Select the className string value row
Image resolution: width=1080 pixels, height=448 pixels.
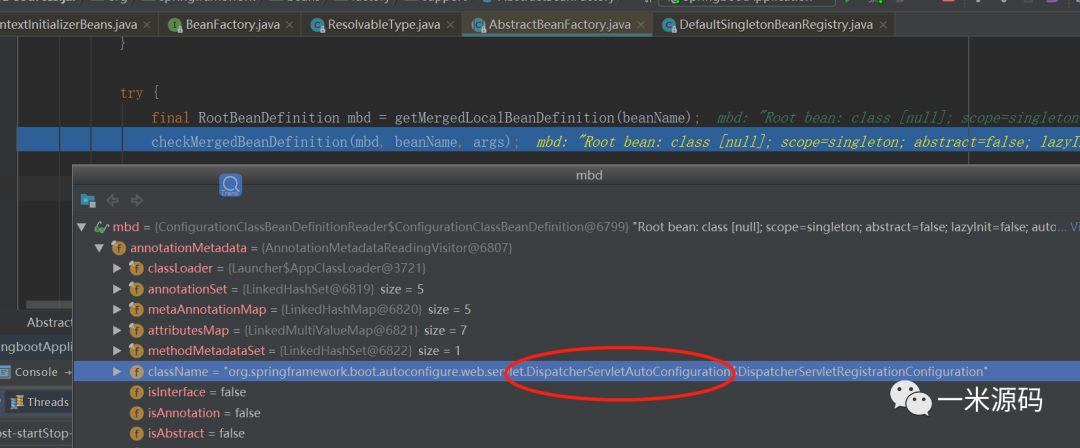click(577, 371)
